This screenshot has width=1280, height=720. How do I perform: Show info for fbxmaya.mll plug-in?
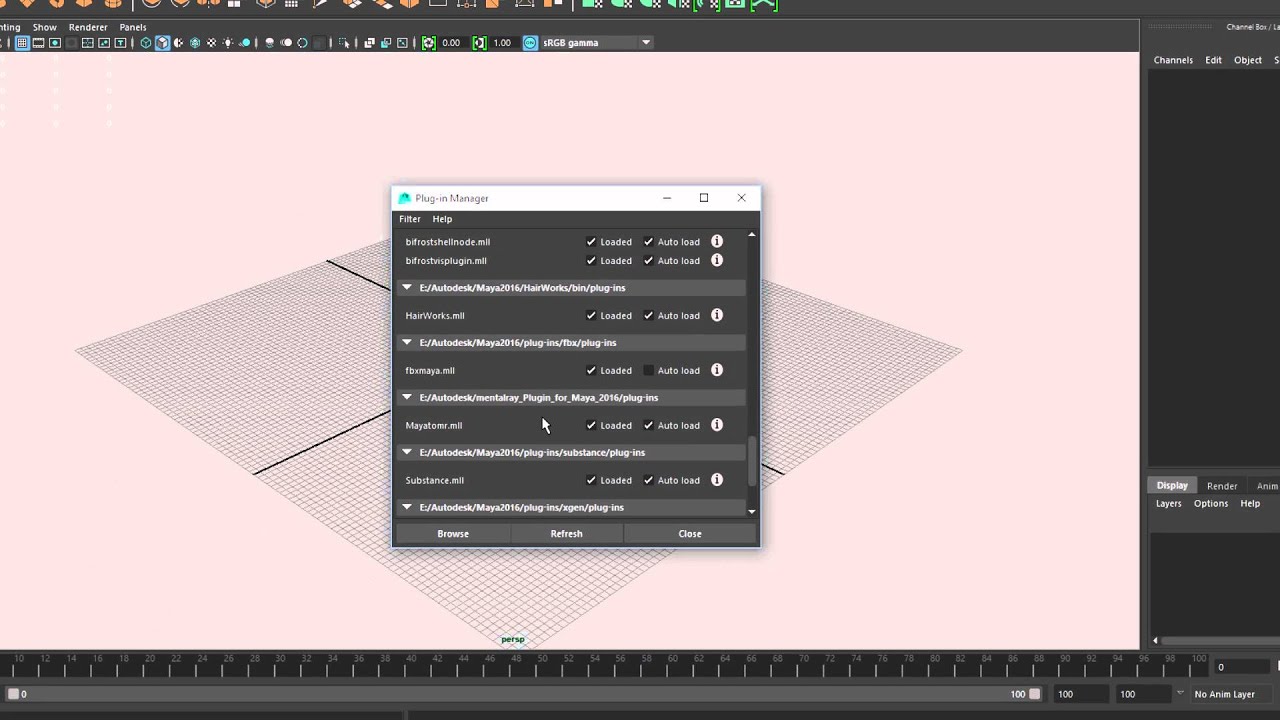717,370
